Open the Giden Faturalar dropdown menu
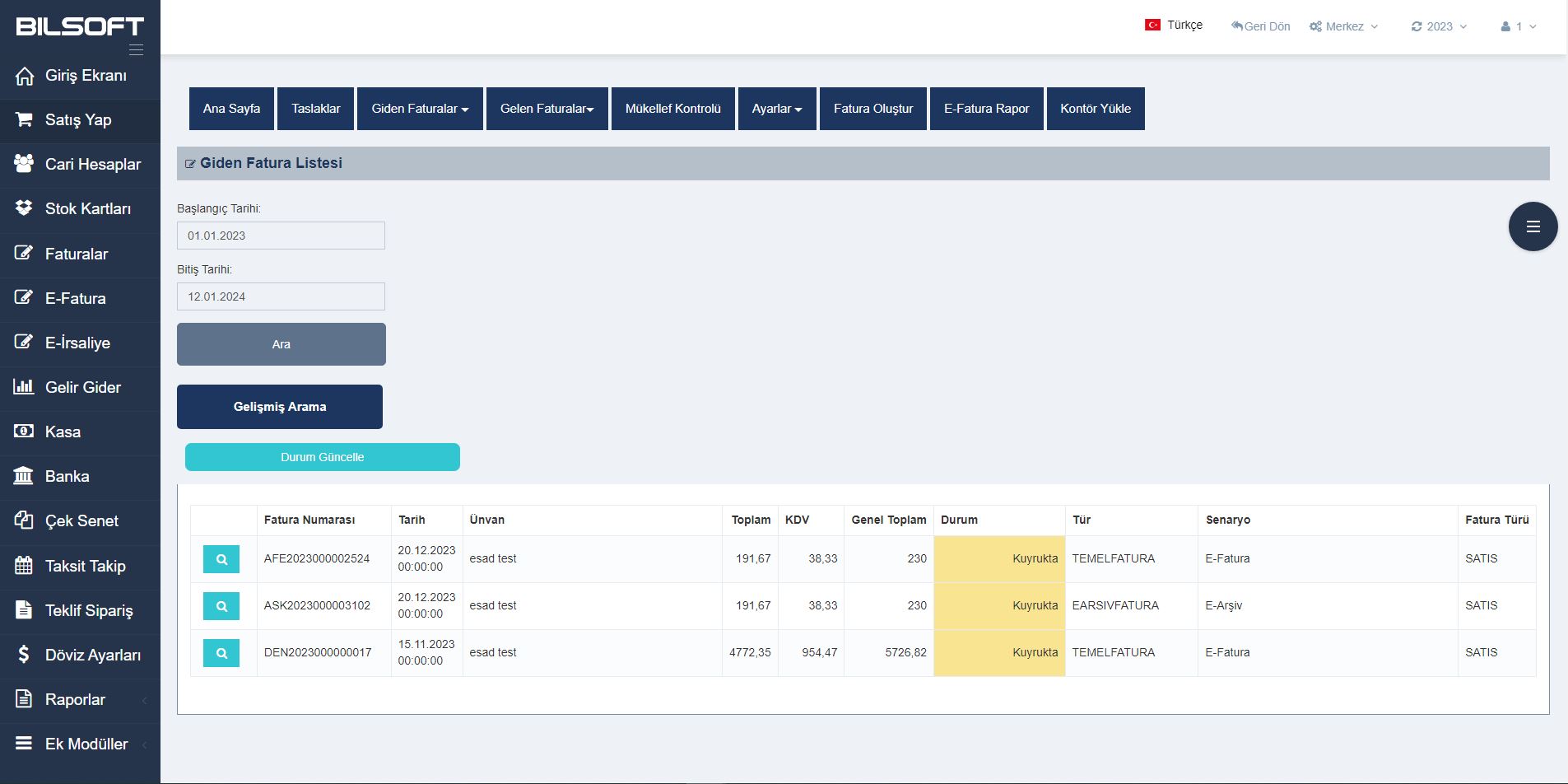 420,109
